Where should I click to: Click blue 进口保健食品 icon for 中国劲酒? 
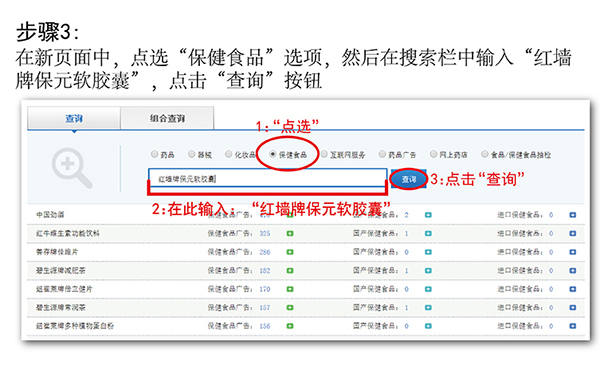tap(572, 215)
